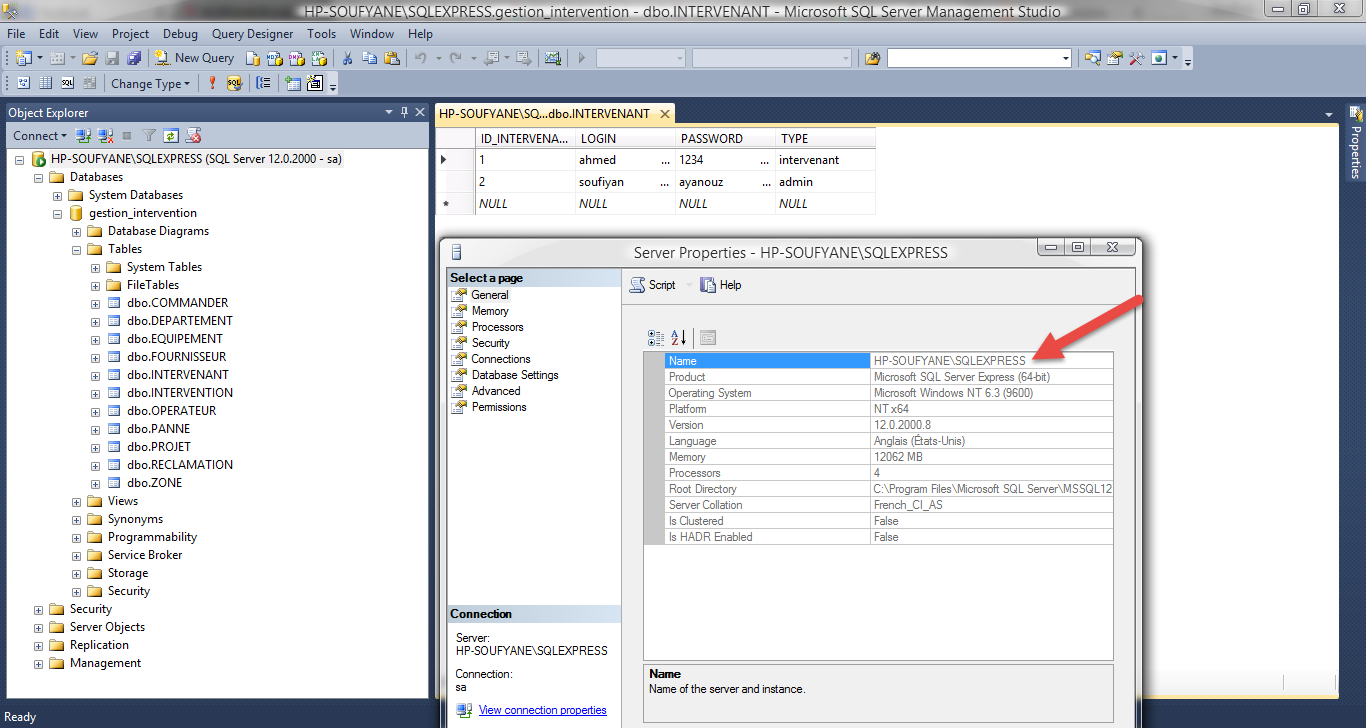Click the Execute SQL red exclamation icon
Screen dimensions: 1366x728
(x=212, y=83)
